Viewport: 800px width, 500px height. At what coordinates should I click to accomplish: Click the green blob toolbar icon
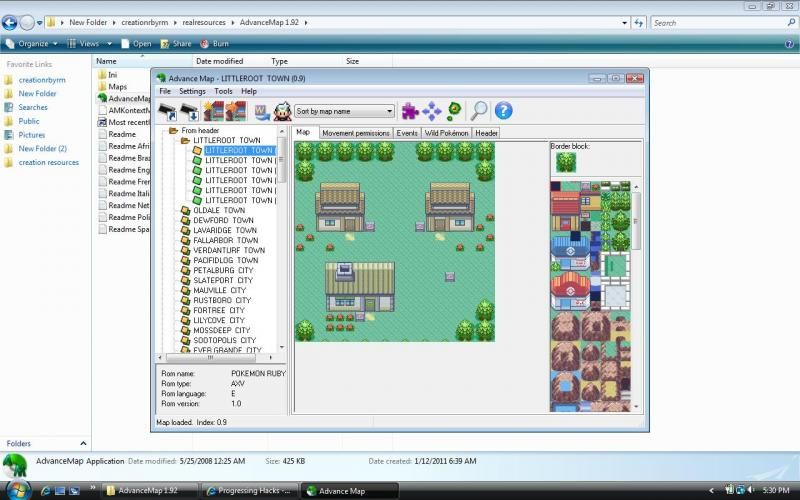point(454,111)
